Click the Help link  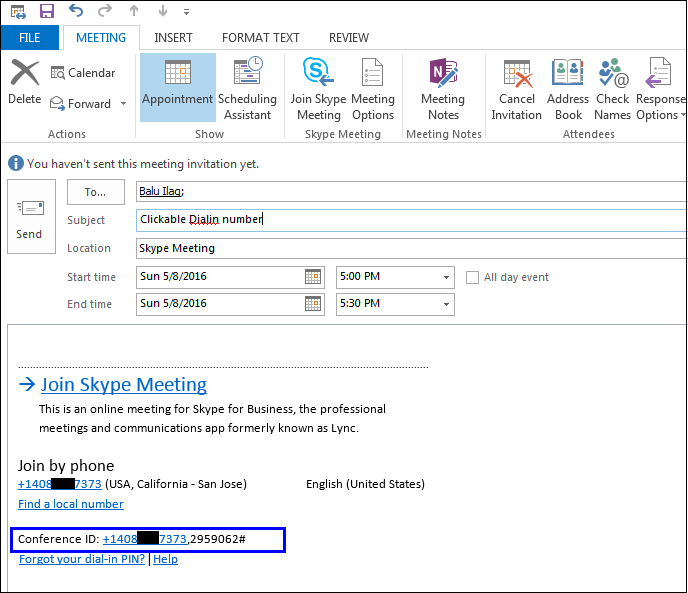pos(165,559)
